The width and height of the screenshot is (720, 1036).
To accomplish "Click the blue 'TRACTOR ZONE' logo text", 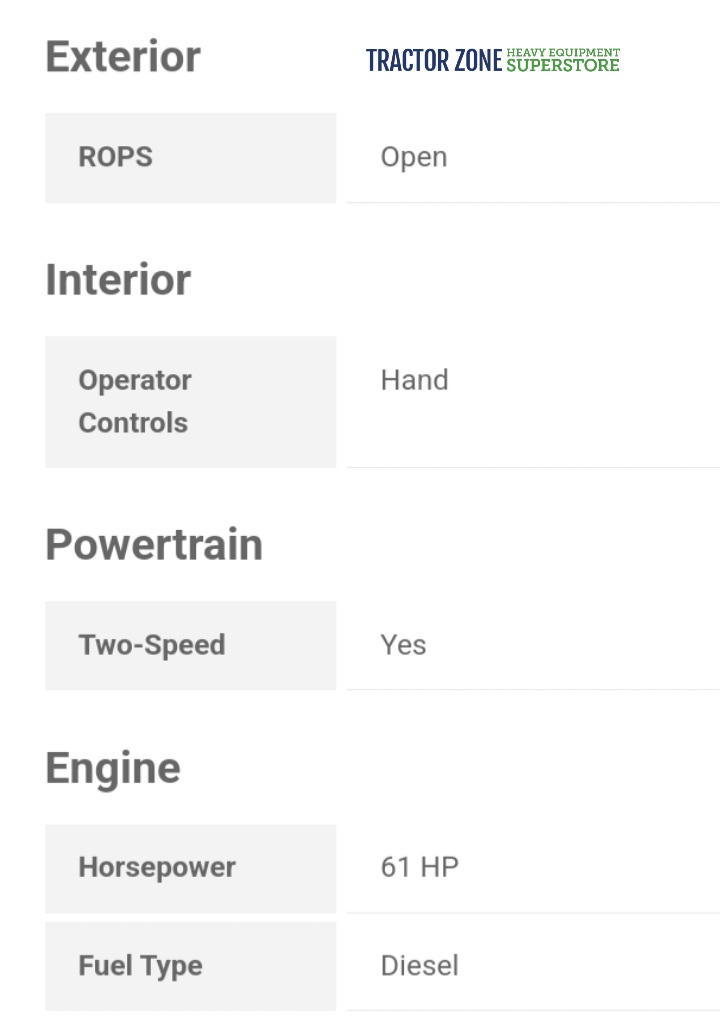I will point(434,61).
